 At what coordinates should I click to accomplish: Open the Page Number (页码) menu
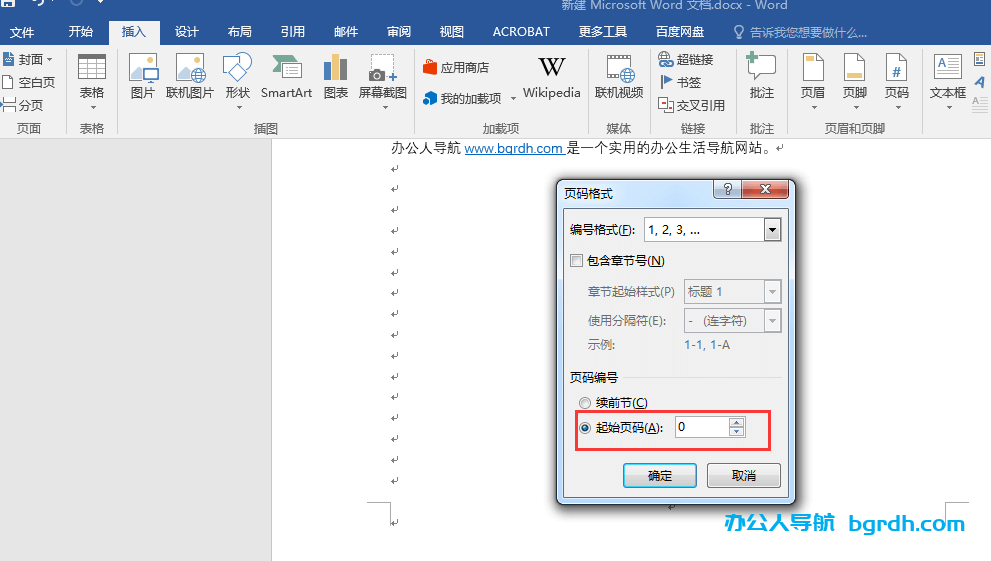point(896,81)
